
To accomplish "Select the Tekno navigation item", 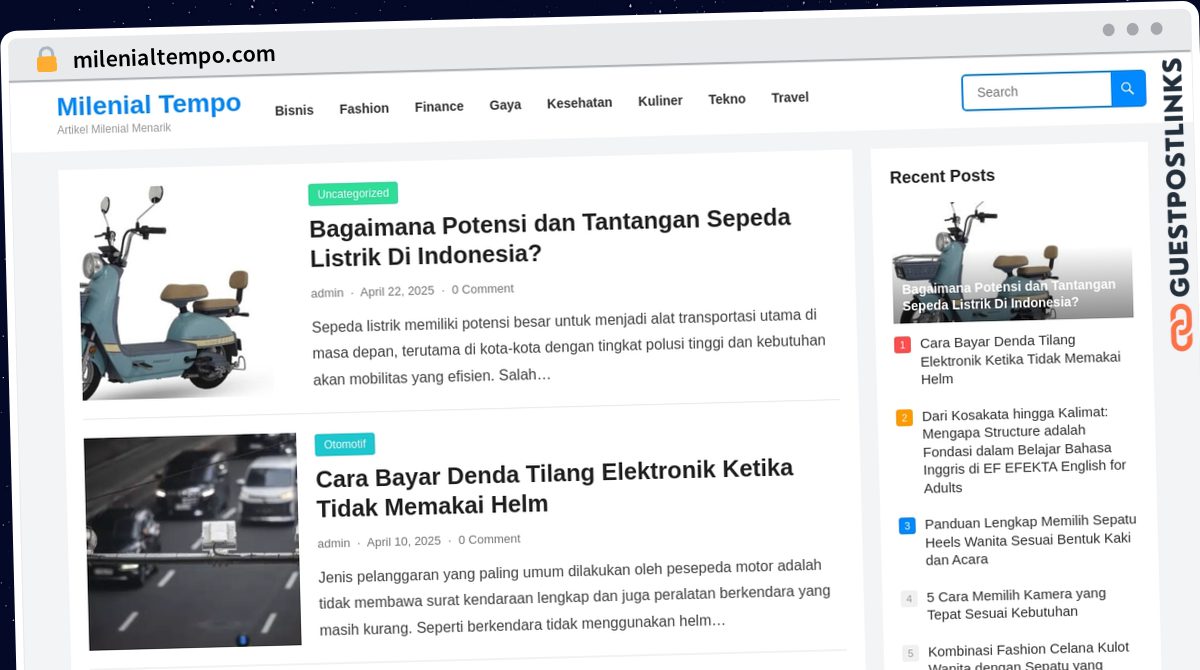I will tap(726, 99).
